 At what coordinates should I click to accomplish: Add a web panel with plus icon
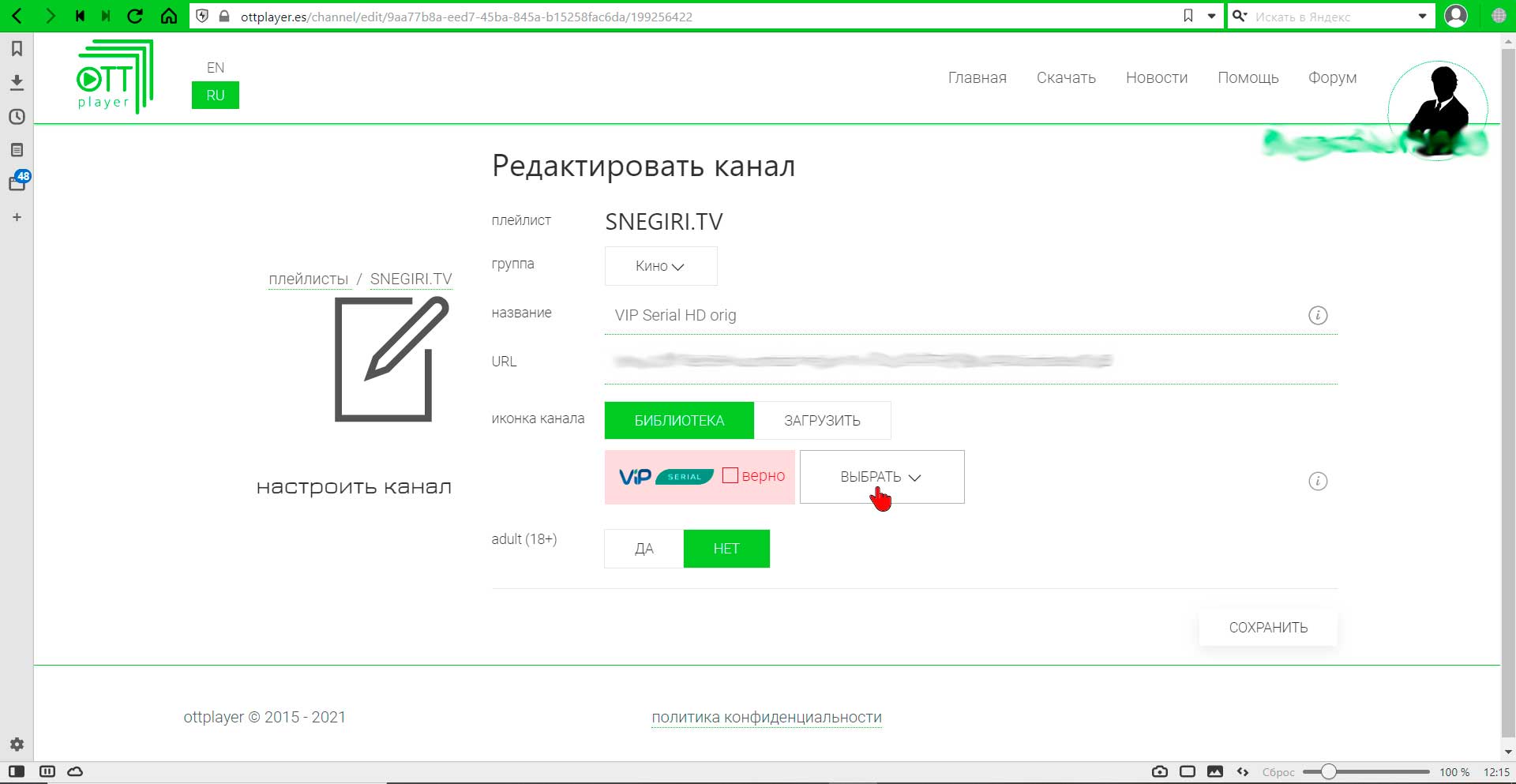(17, 217)
